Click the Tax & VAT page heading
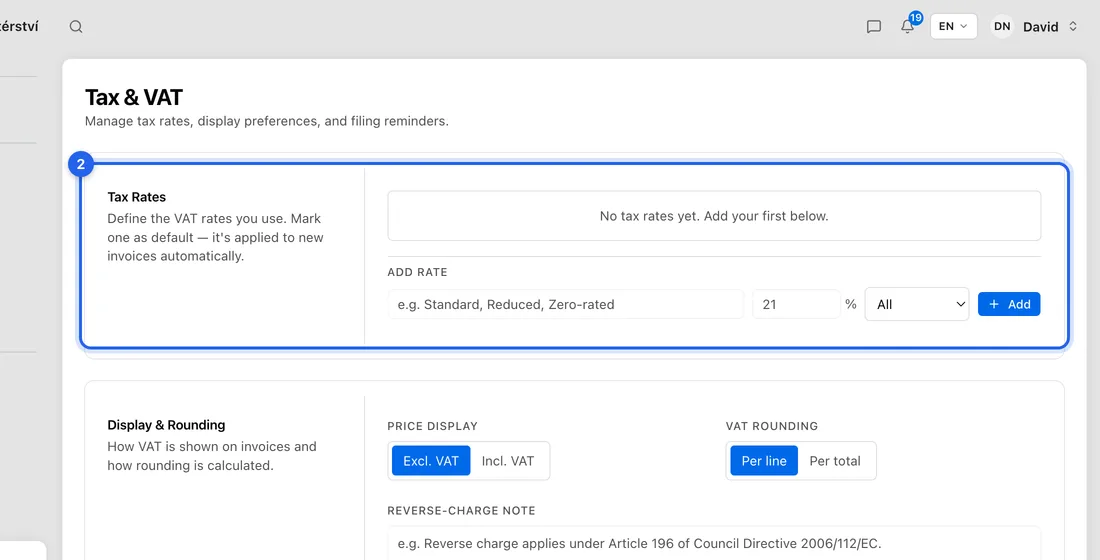1100x560 pixels. pyautogui.click(x=134, y=97)
